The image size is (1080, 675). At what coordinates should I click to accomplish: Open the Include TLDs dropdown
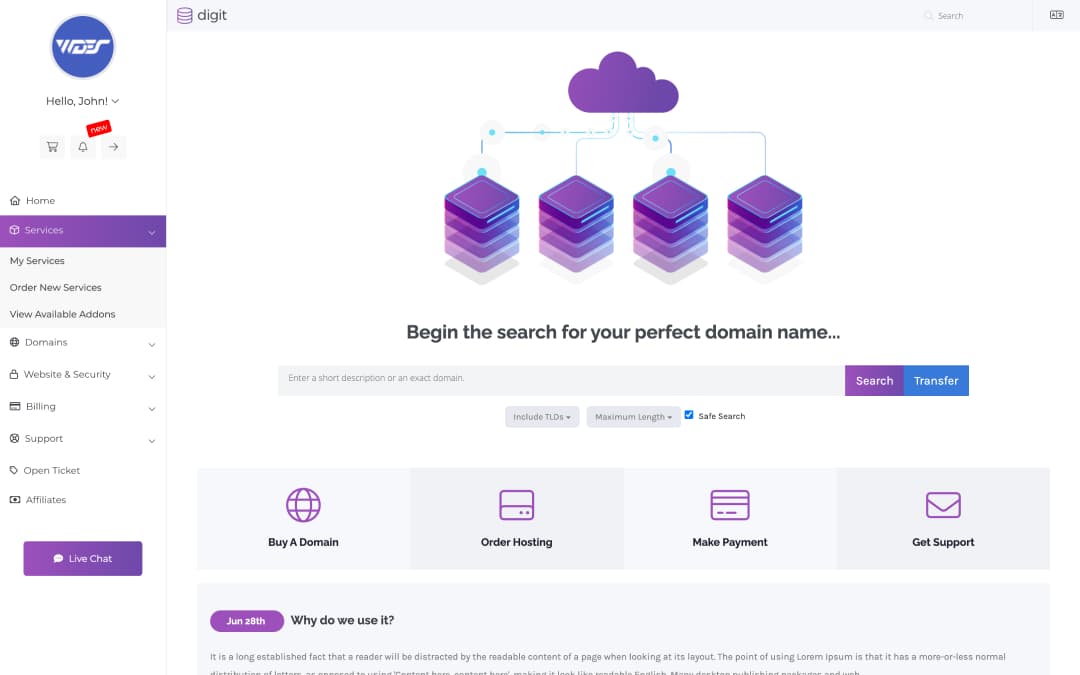click(x=542, y=417)
